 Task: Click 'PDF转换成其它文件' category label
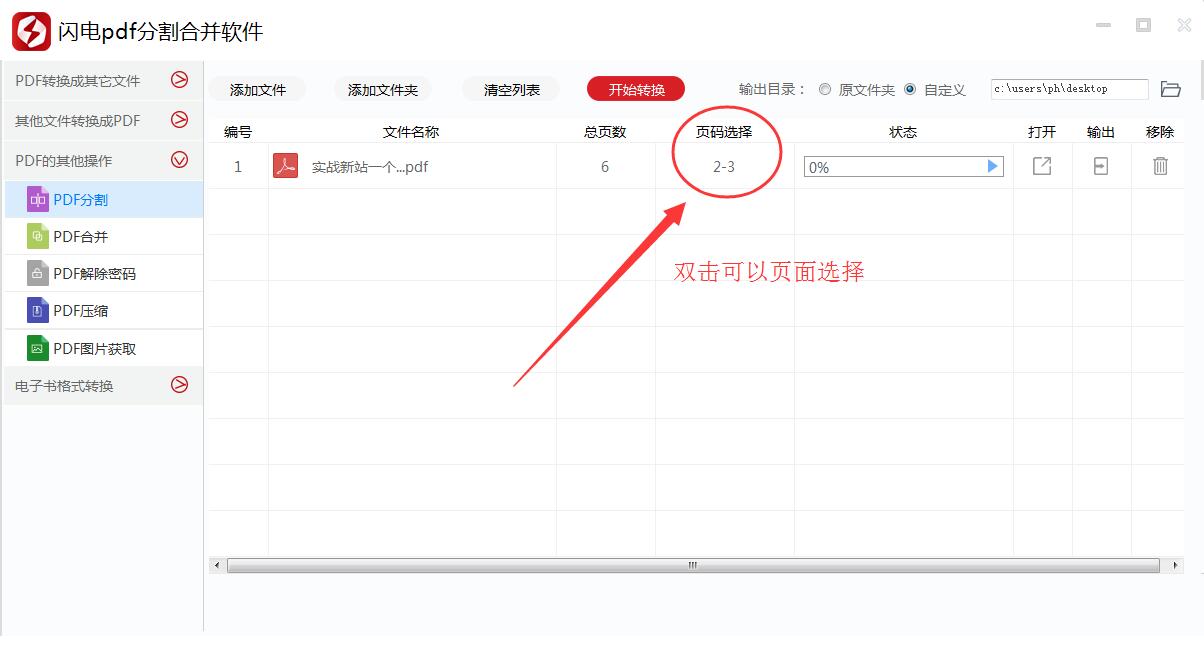pos(78,81)
